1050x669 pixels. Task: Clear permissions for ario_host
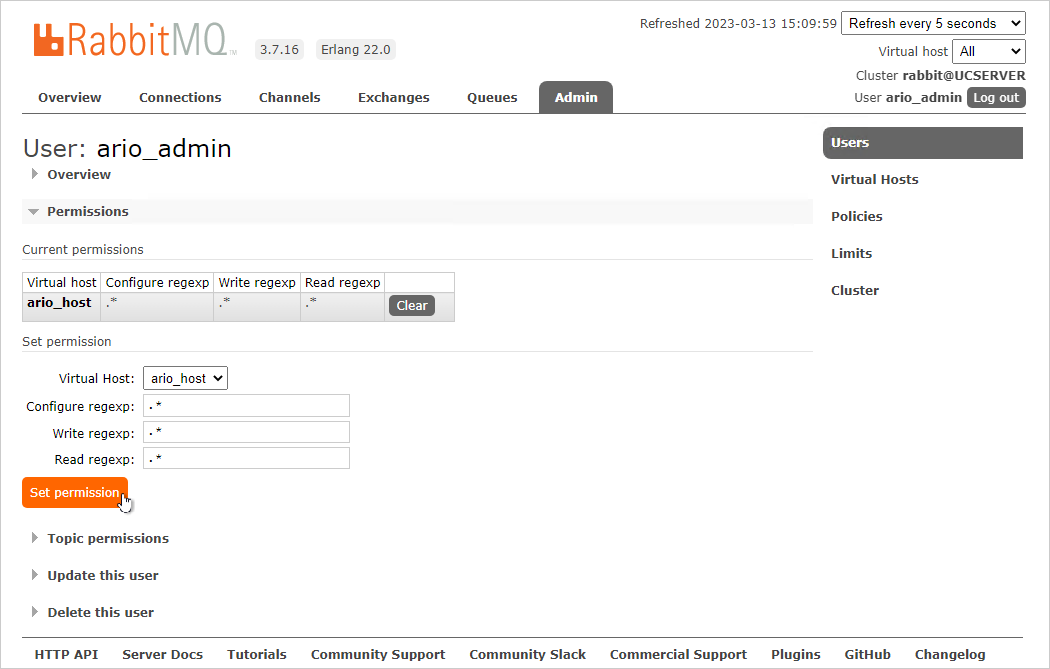(x=411, y=306)
